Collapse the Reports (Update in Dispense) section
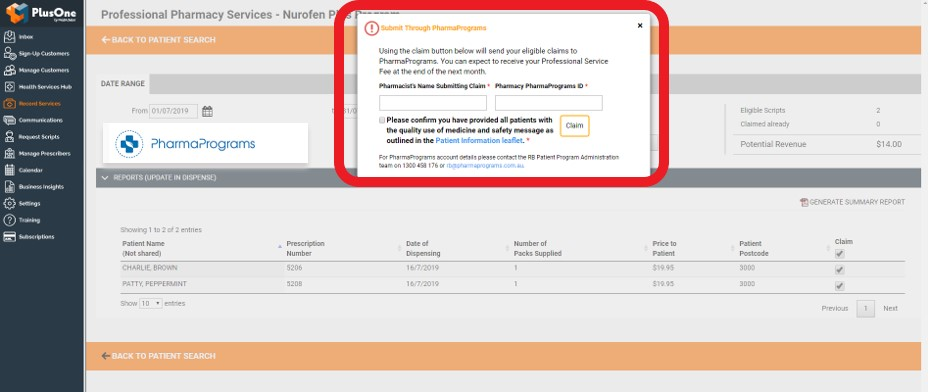This screenshot has width=928, height=392. click(105, 178)
